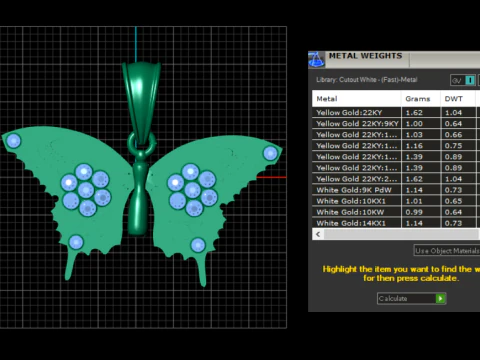The image size is (480, 360).
Task: Click the 0.75 DWT cell
Action: click(x=459, y=146)
